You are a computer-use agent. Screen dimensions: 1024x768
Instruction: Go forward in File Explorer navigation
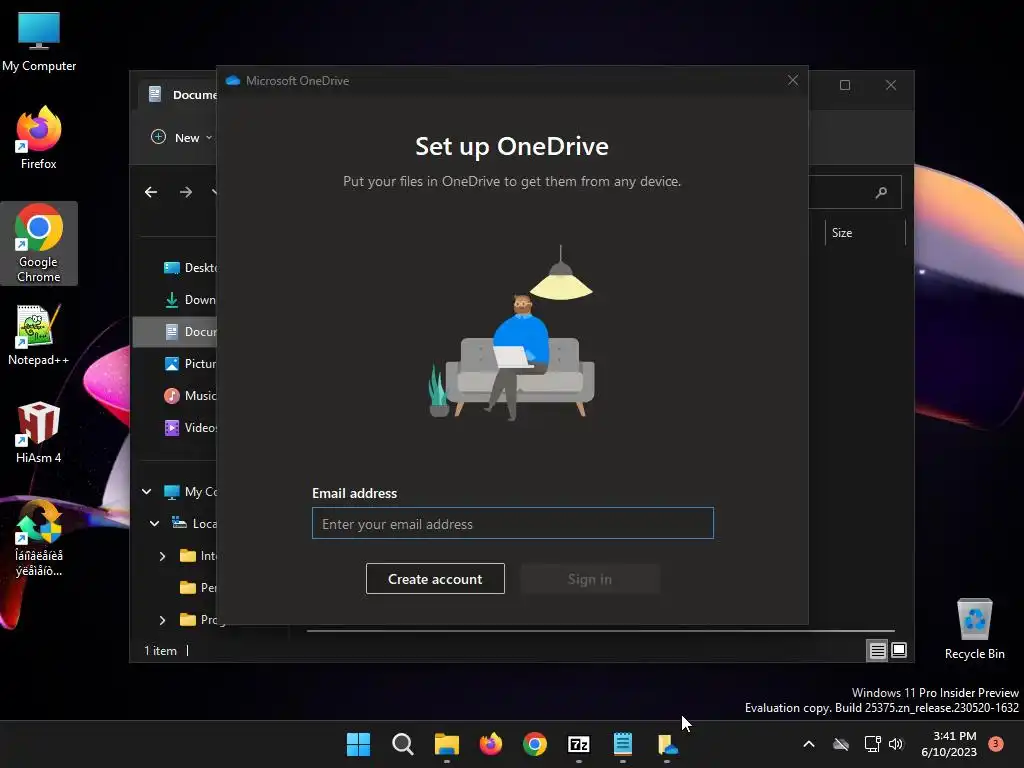click(186, 192)
